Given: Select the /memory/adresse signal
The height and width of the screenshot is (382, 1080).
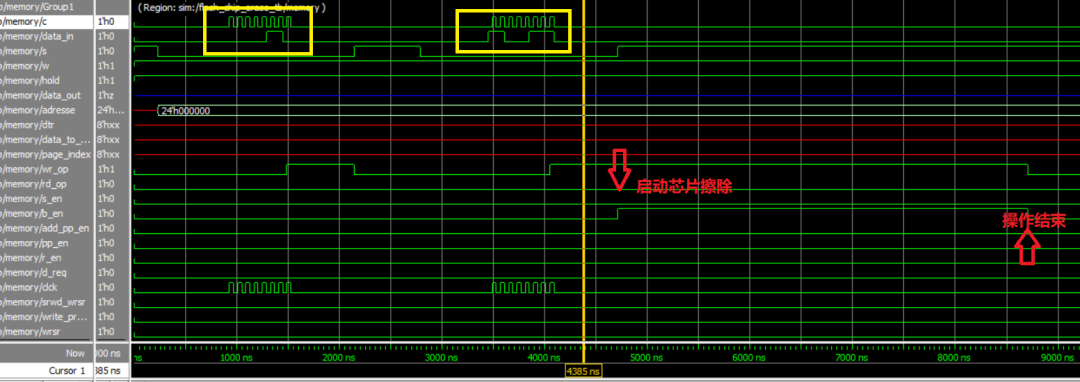Looking at the screenshot, I should [46, 110].
